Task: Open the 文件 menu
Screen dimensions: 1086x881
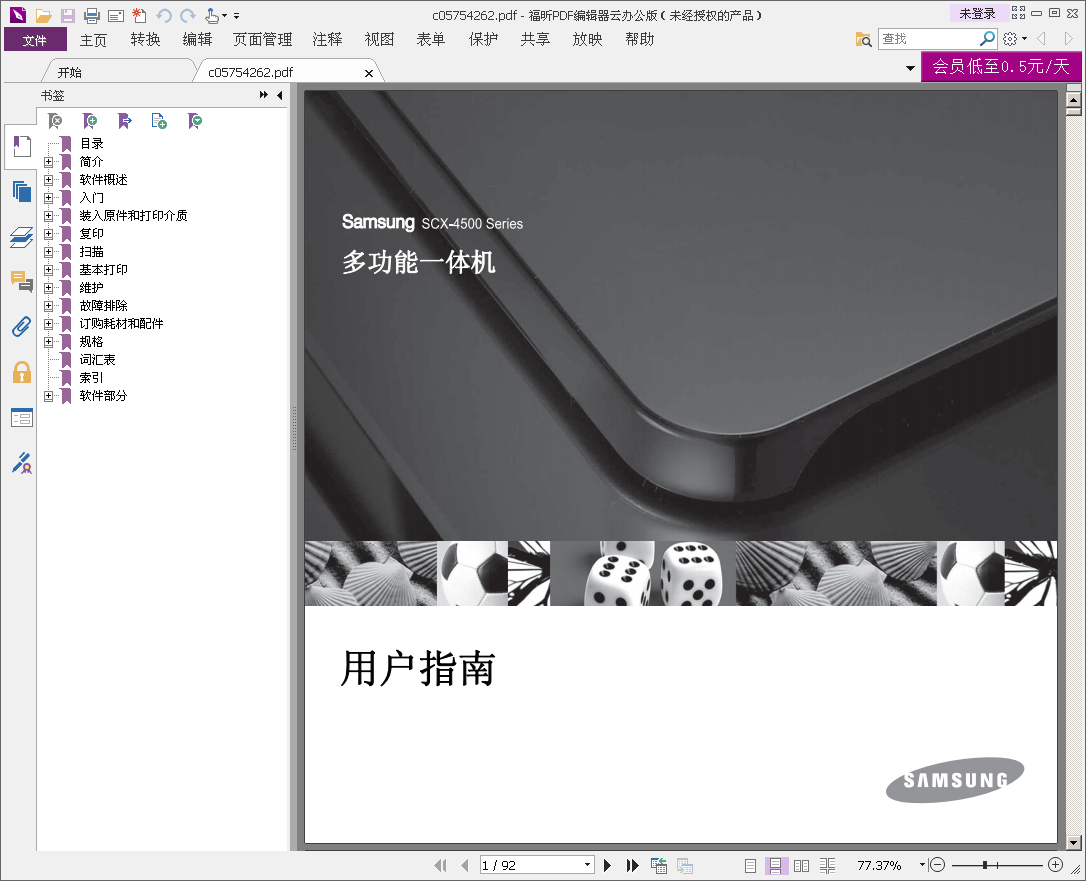Action: (x=35, y=39)
